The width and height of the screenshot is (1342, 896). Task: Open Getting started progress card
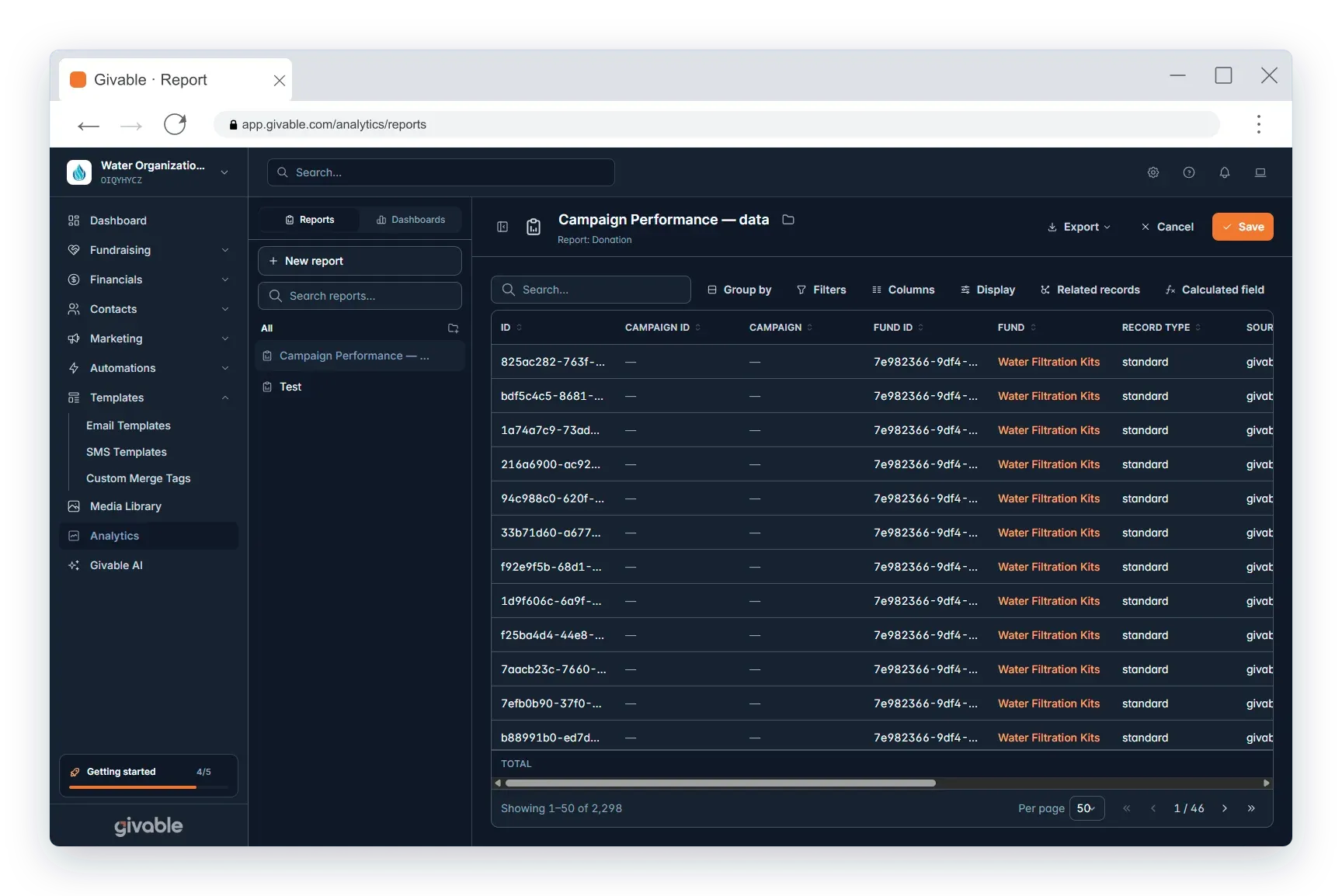point(148,776)
